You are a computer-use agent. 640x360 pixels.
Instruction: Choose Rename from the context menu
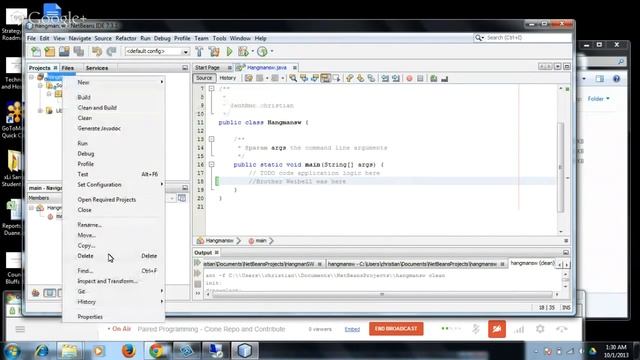pos(89,225)
